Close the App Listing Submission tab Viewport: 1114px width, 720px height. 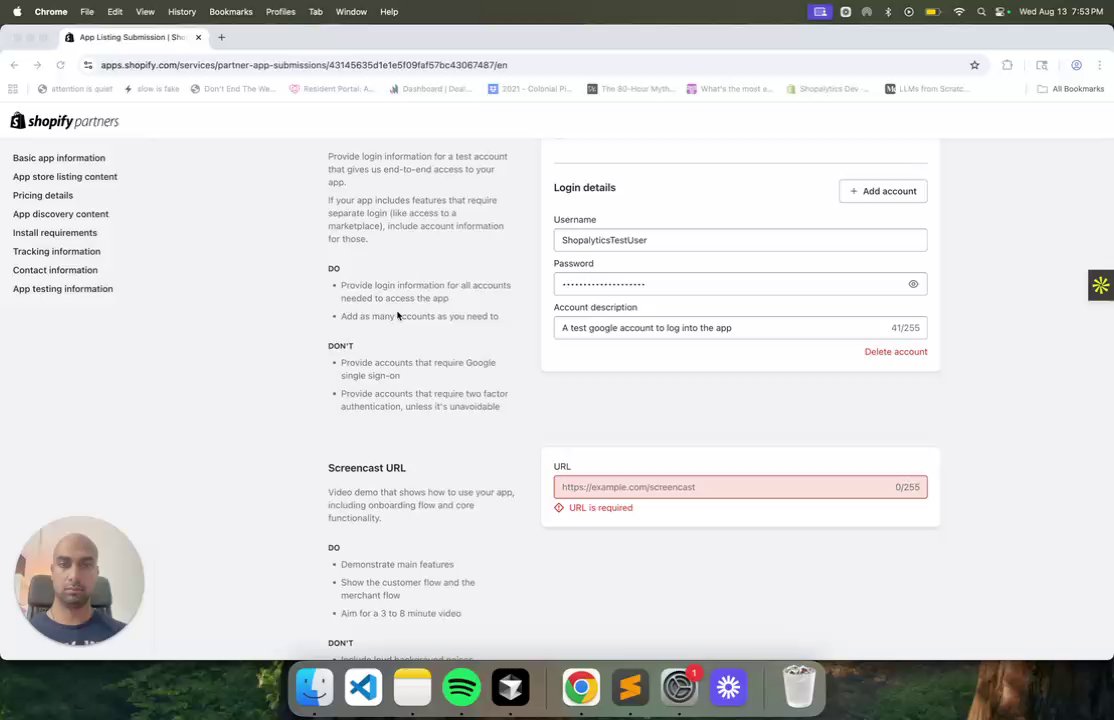(x=198, y=37)
